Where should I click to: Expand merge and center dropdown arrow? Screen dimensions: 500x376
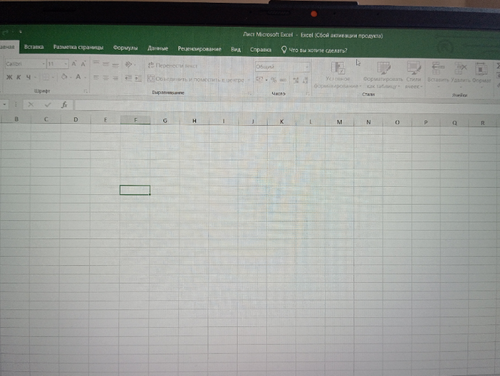249,80
